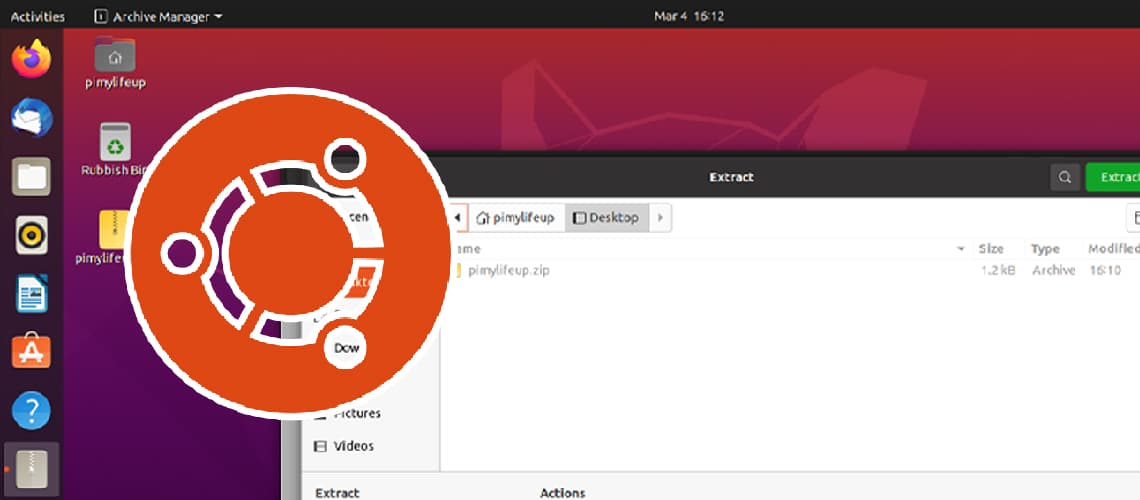Click the search icon in Extract dialog
This screenshot has width=1140, height=500.
(1065, 177)
